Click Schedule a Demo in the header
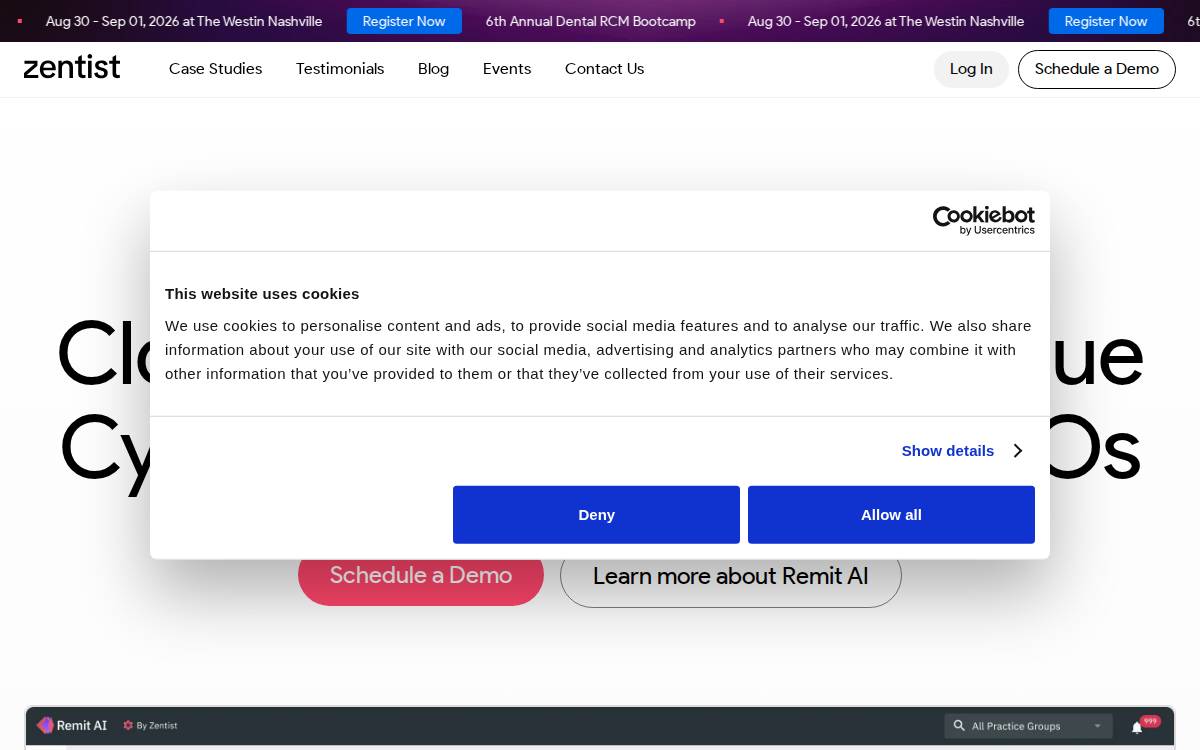Screen dimensions: 1200x750 1097,69
